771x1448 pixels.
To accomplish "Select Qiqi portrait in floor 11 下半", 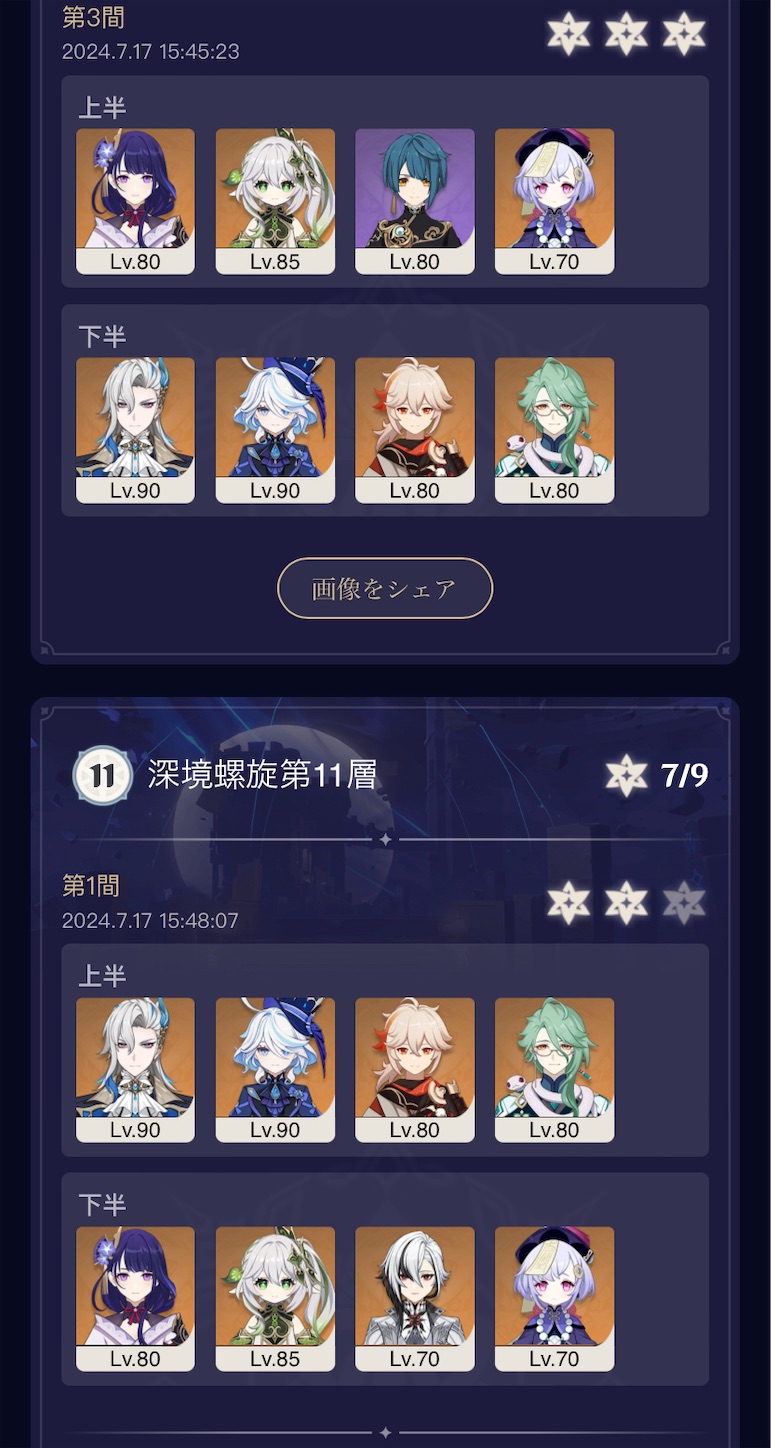I will point(555,1299).
